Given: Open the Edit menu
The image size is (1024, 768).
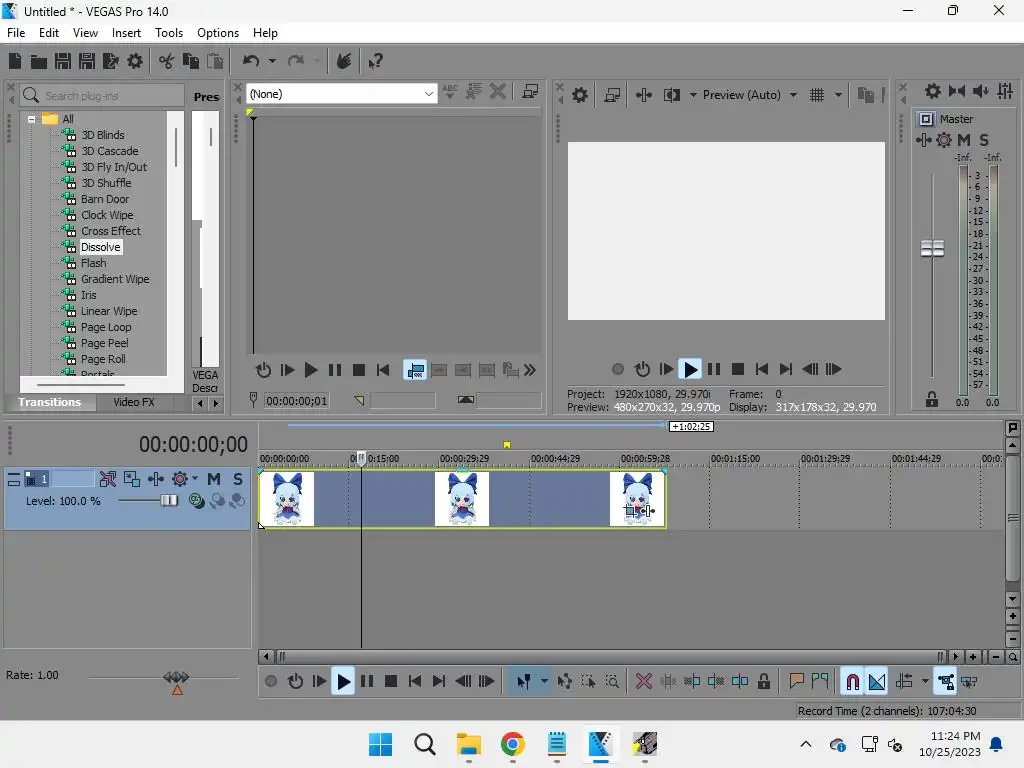Looking at the screenshot, I should (48, 33).
